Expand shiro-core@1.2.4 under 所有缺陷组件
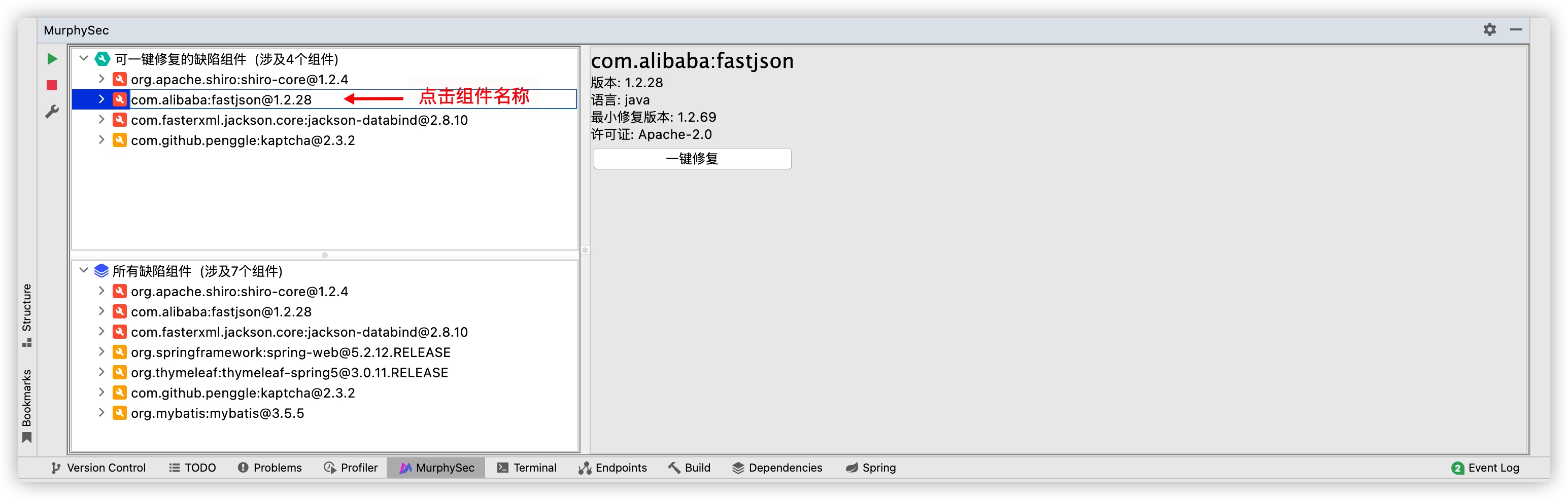This screenshot has width=1568, height=500. tap(101, 292)
